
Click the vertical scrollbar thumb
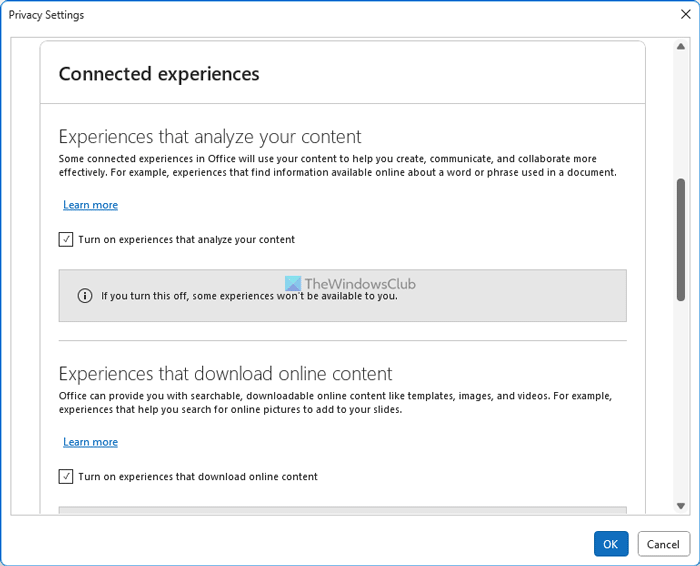681,240
